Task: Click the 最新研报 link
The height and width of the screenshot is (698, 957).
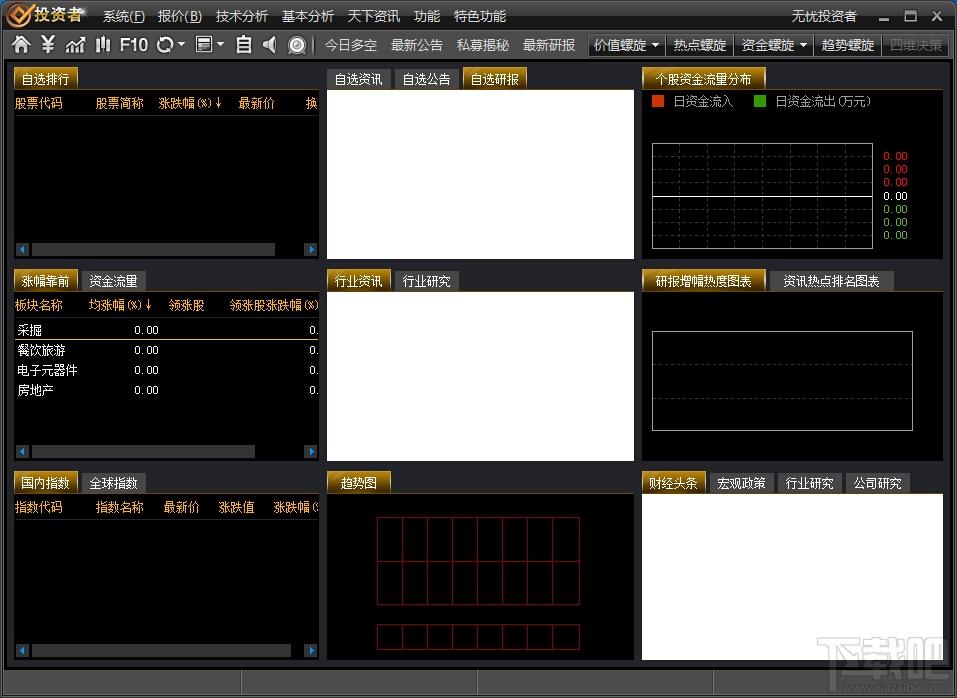Action: [x=549, y=45]
